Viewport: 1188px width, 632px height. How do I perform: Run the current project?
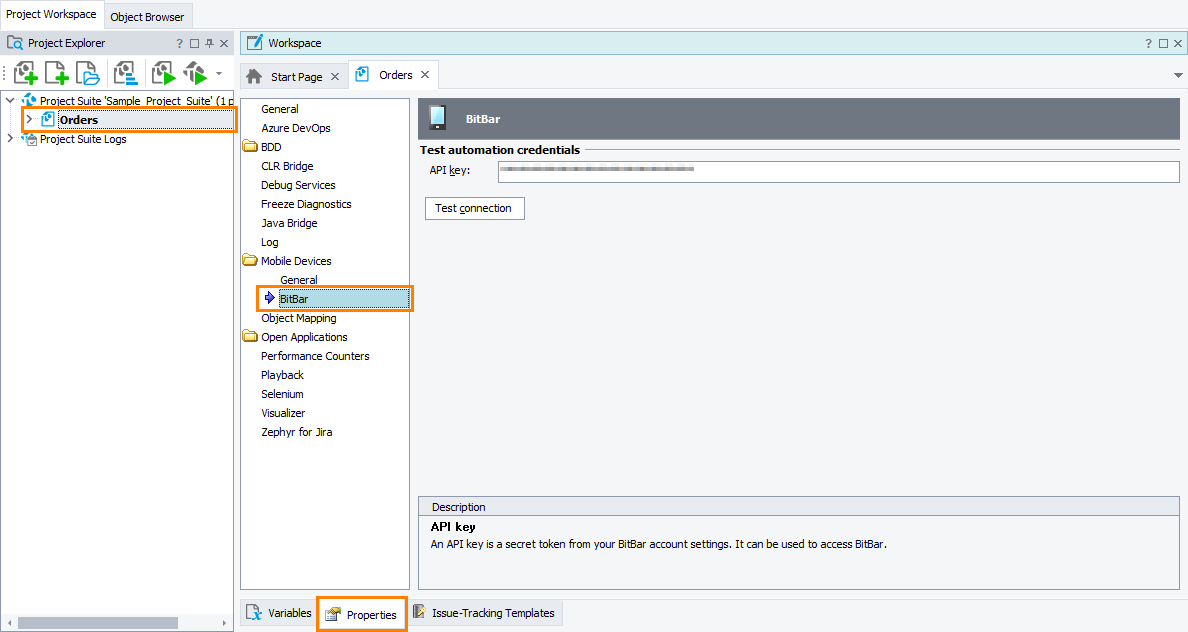[x=163, y=72]
